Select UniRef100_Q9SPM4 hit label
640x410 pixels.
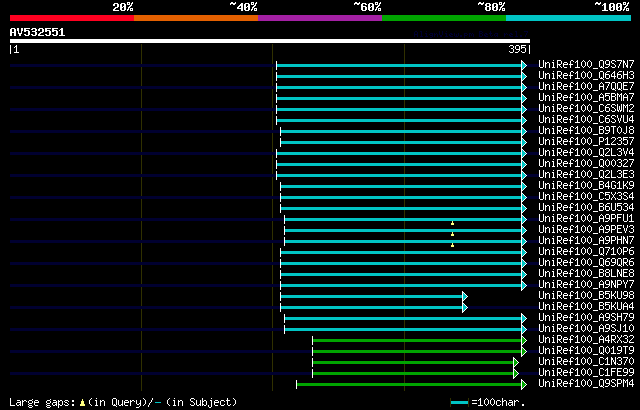coord(586,384)
